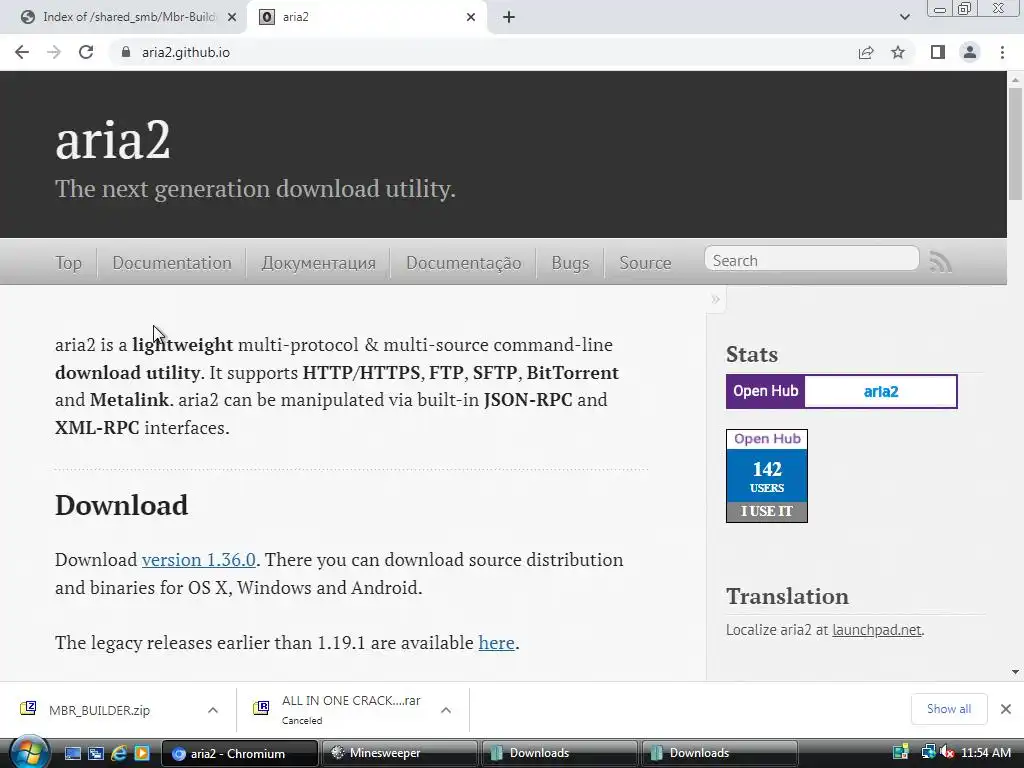Click the scrollbar up arrow

1015,79
